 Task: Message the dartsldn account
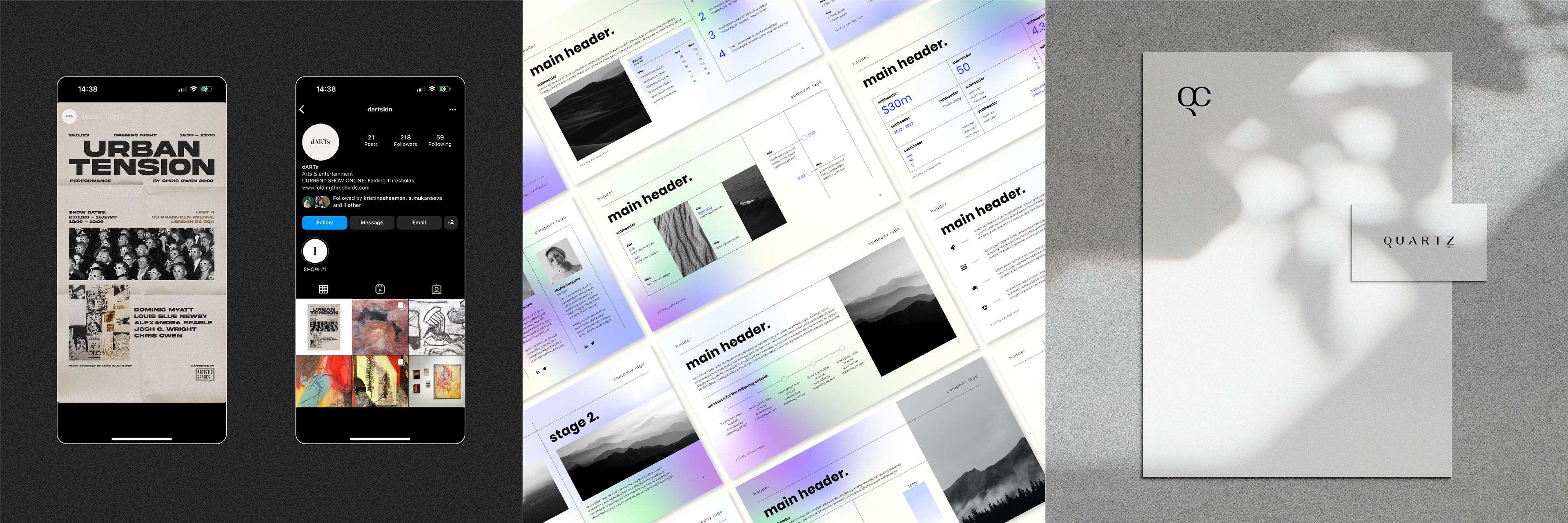click(x=372, y=223)
